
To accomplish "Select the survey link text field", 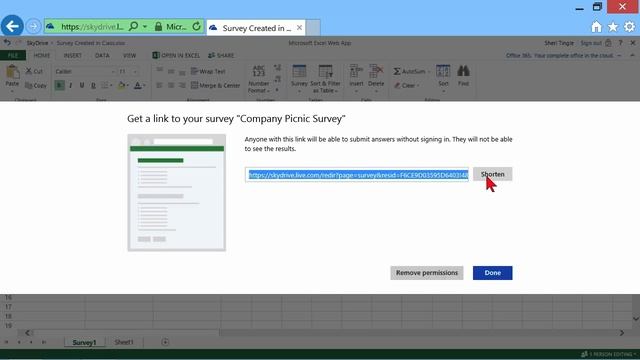I will click(x=357, y=175).
